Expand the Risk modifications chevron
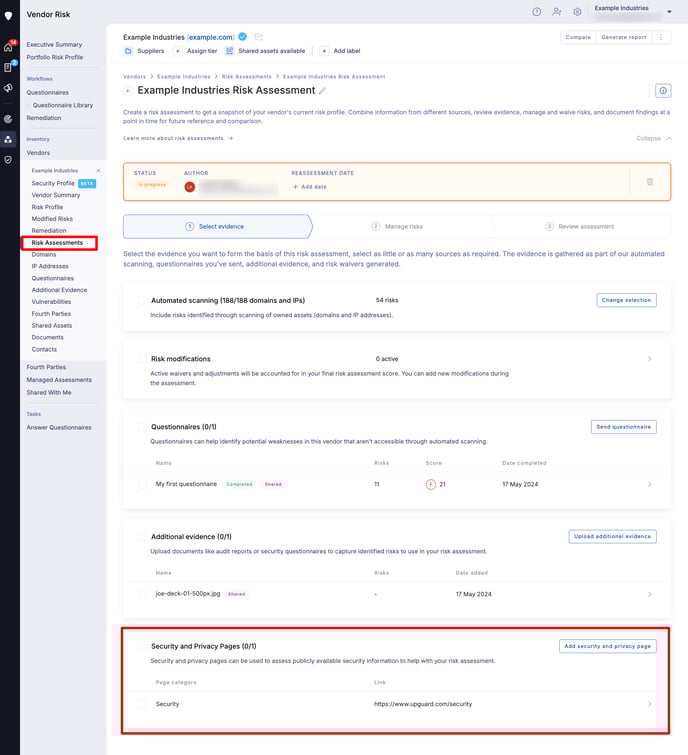Image resolution: width=688 pixels, height=755 pixels. tap(649, 359)
